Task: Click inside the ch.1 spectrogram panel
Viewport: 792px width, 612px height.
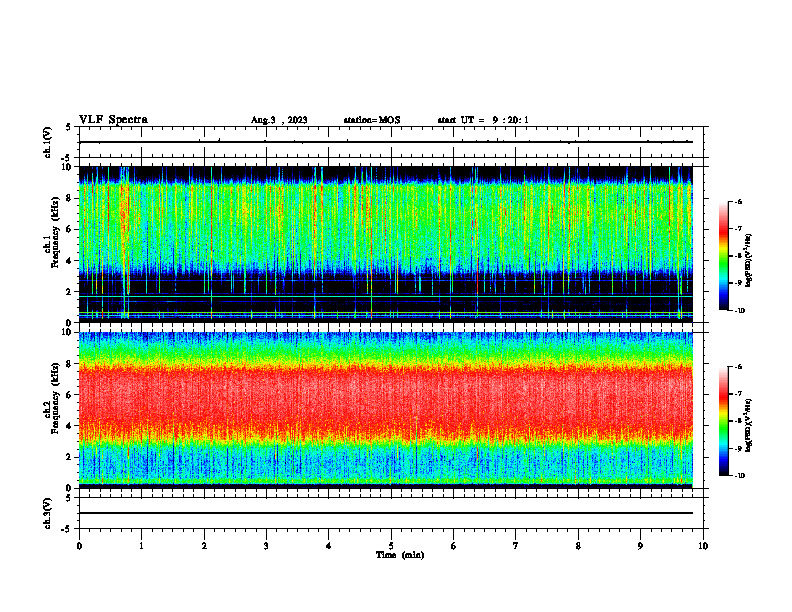Action: tap(386, 244)
